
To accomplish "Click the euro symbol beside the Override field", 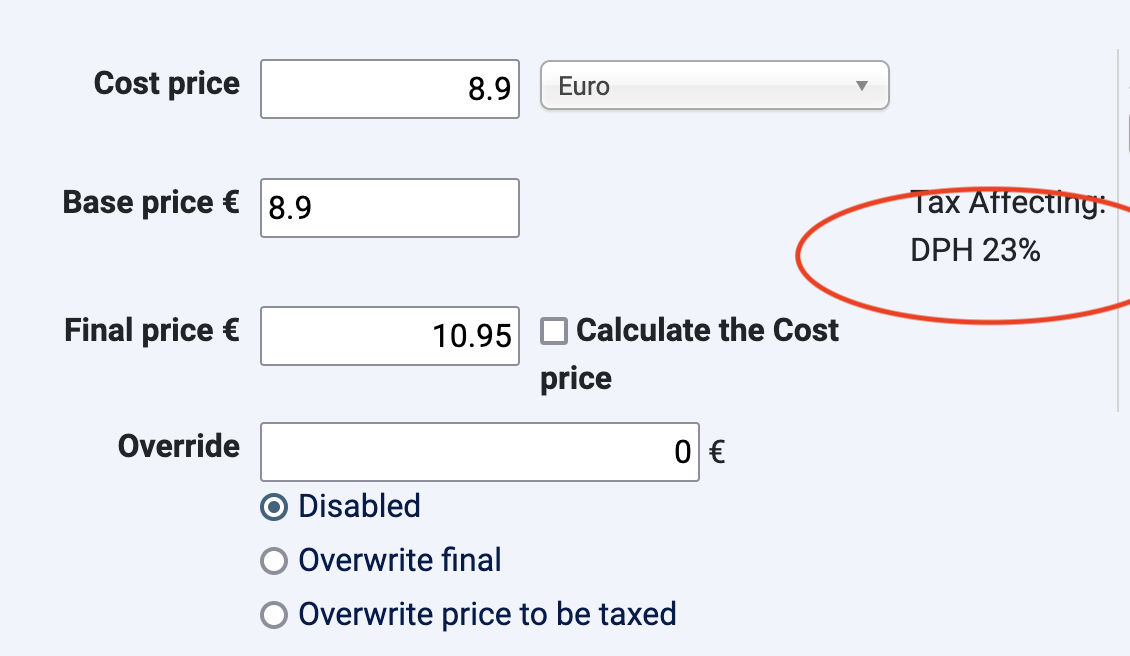I will [x=716, y=453].
